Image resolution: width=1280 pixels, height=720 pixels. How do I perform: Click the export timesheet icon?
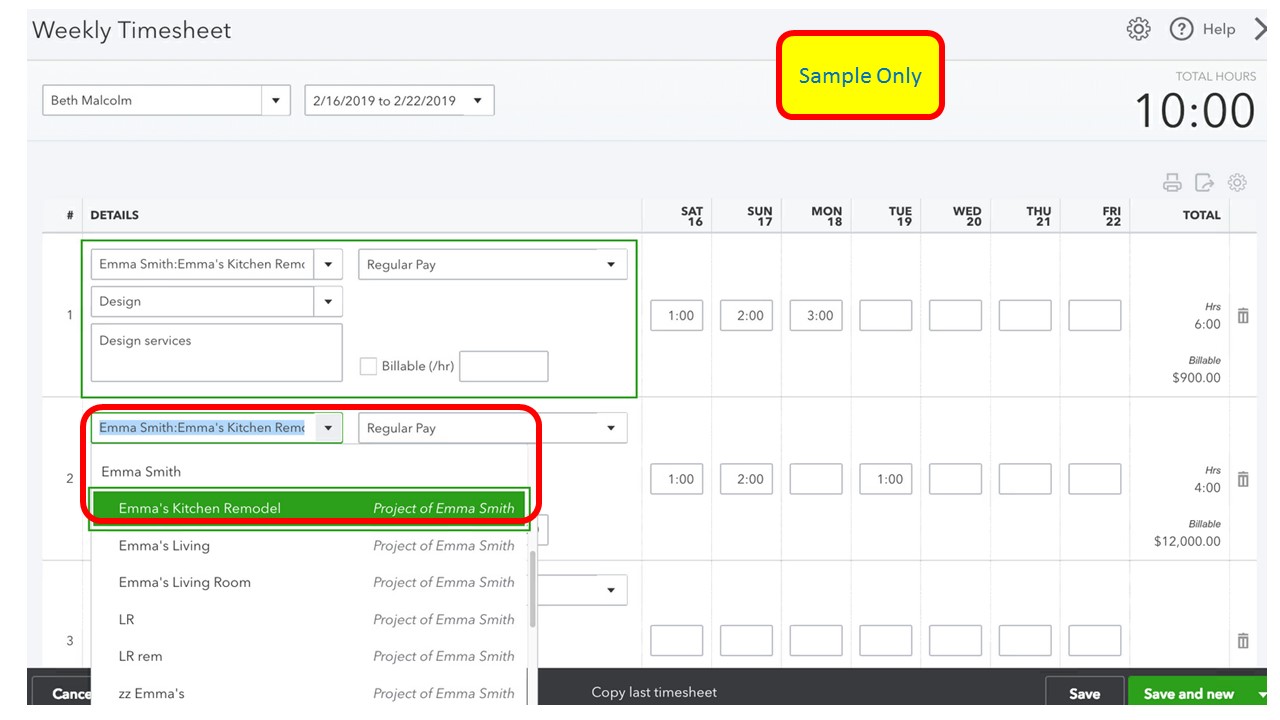(x=1203, y=182)
